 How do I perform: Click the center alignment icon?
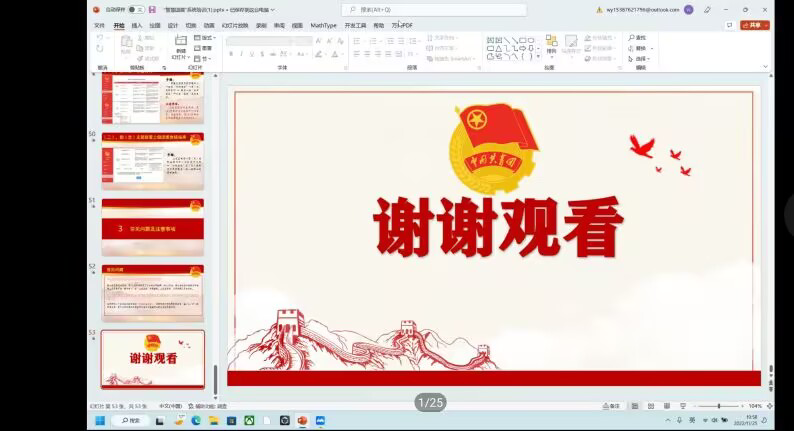pos(367,54)
